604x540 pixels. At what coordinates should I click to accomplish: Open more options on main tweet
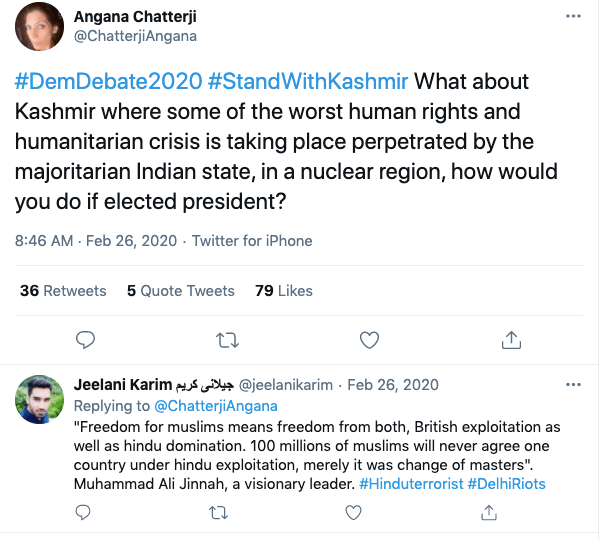pyautogui.click(x=572, y=18)
